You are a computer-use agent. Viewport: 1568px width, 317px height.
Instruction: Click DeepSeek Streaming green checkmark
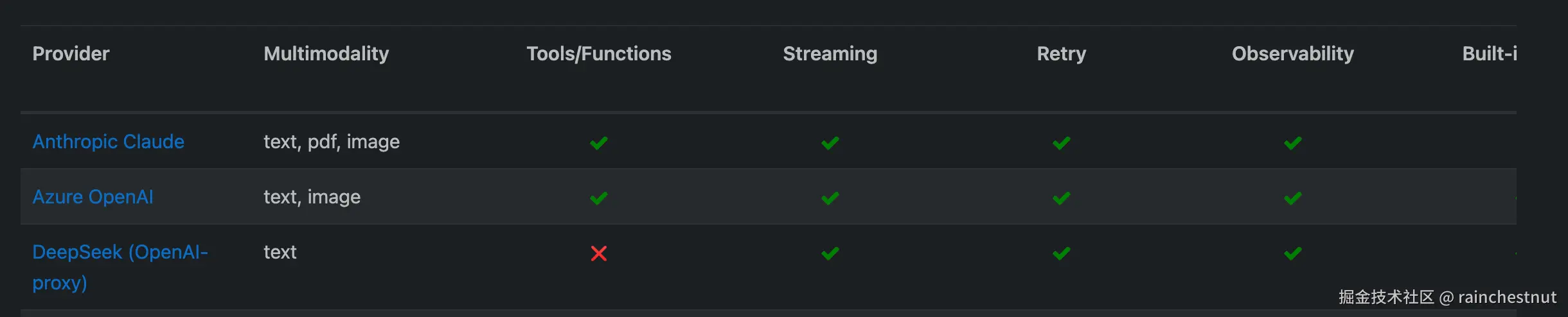tap(830, 253)
